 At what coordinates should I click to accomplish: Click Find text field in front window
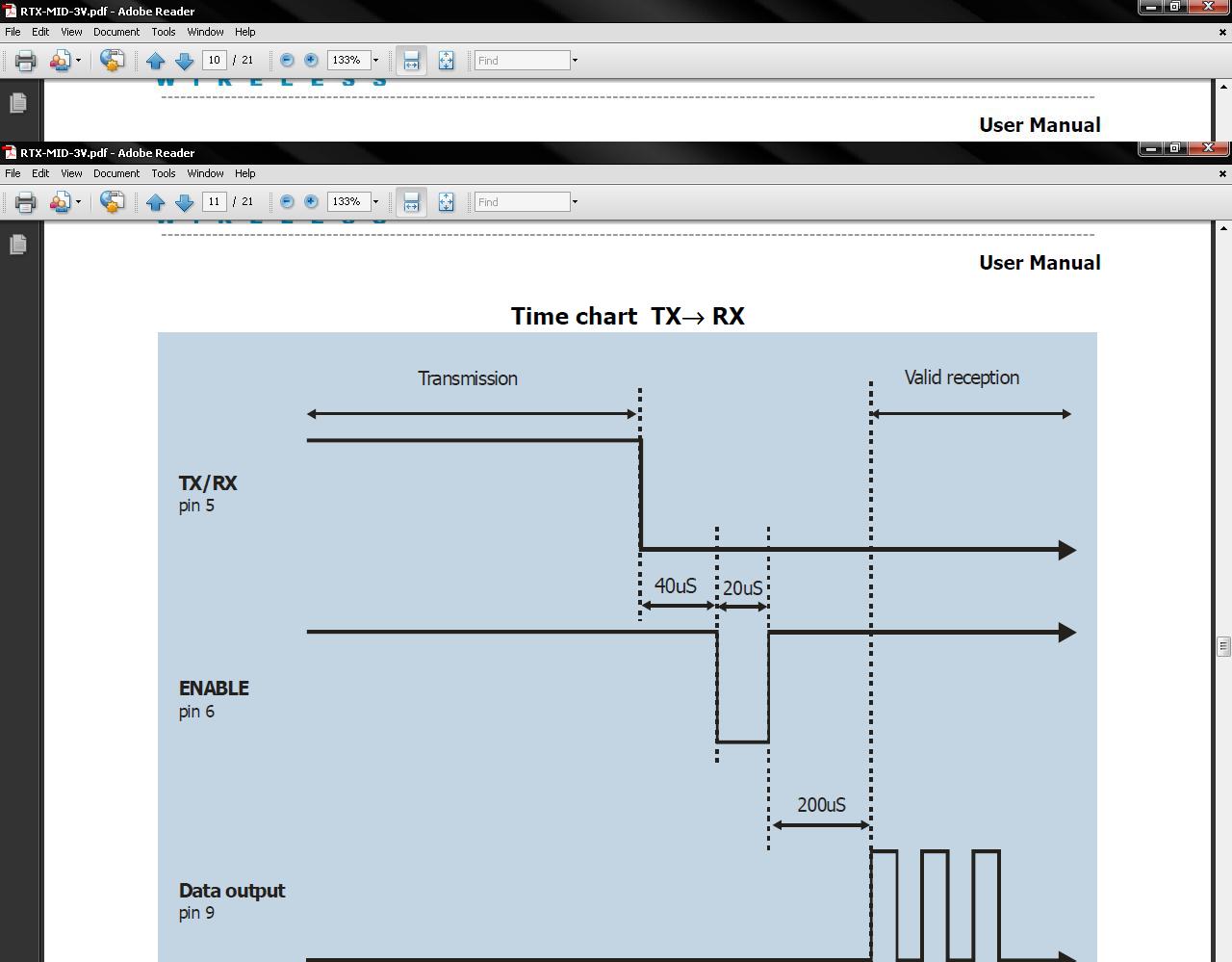[522, 202]
